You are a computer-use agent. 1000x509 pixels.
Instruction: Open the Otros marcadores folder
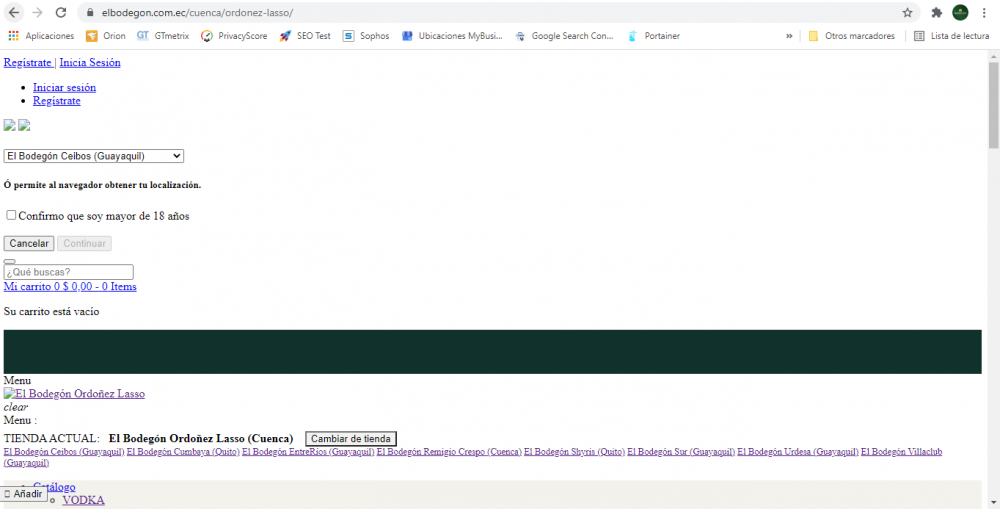pyautogui.click(x=851, y=36)
